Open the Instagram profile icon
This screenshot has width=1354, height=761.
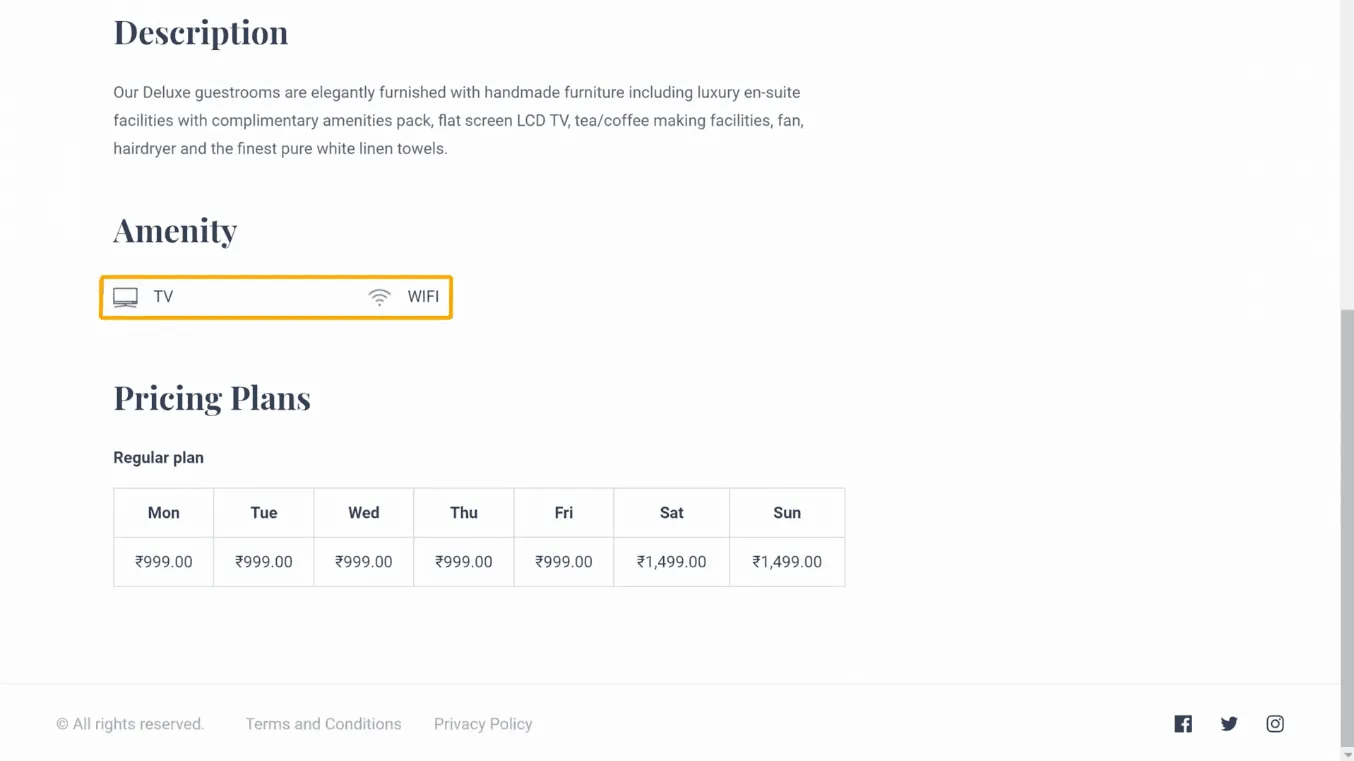(1275, 724)
